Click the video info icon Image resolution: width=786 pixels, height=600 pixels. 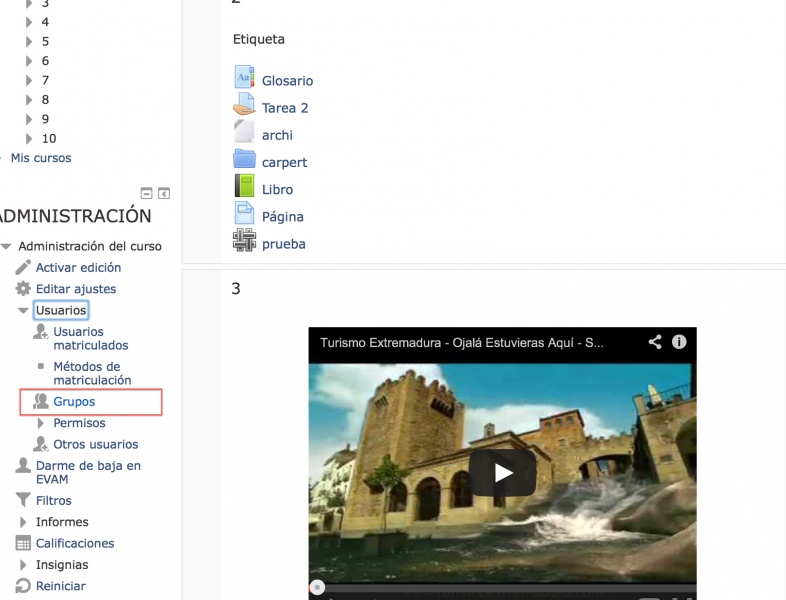pos(679,342)
